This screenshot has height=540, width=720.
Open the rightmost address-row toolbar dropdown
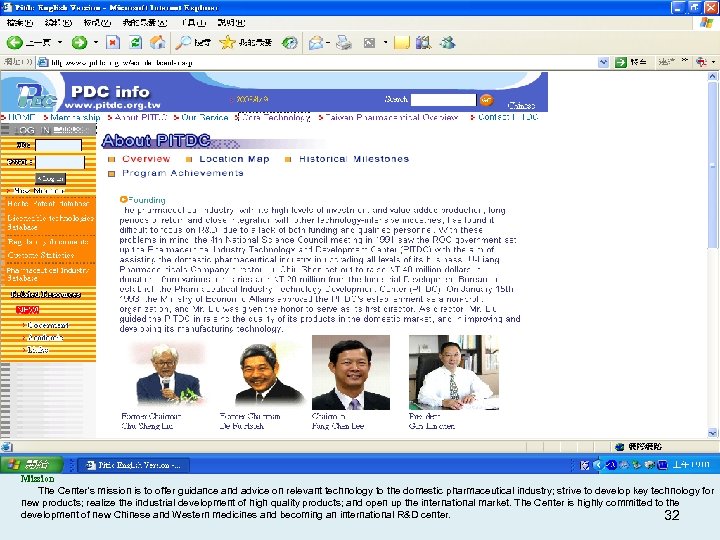[x=713, y=62]
